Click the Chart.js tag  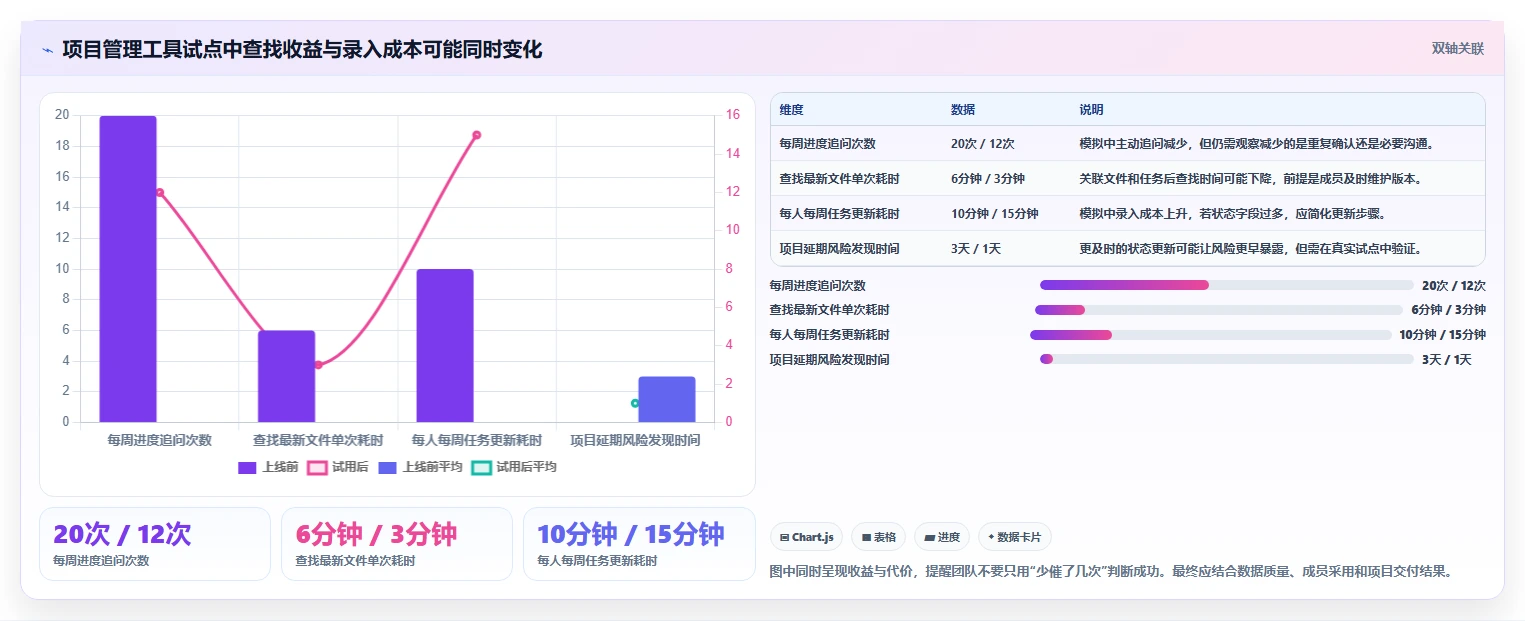tap(807, 537)
